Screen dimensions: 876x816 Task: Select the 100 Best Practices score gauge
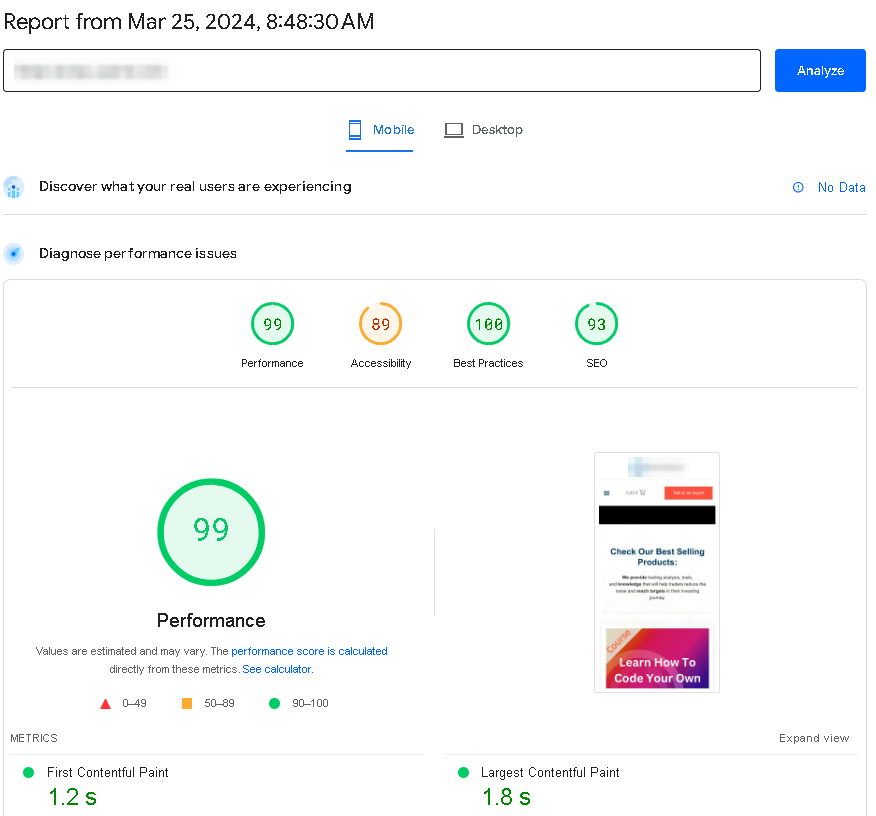[488, 324]
